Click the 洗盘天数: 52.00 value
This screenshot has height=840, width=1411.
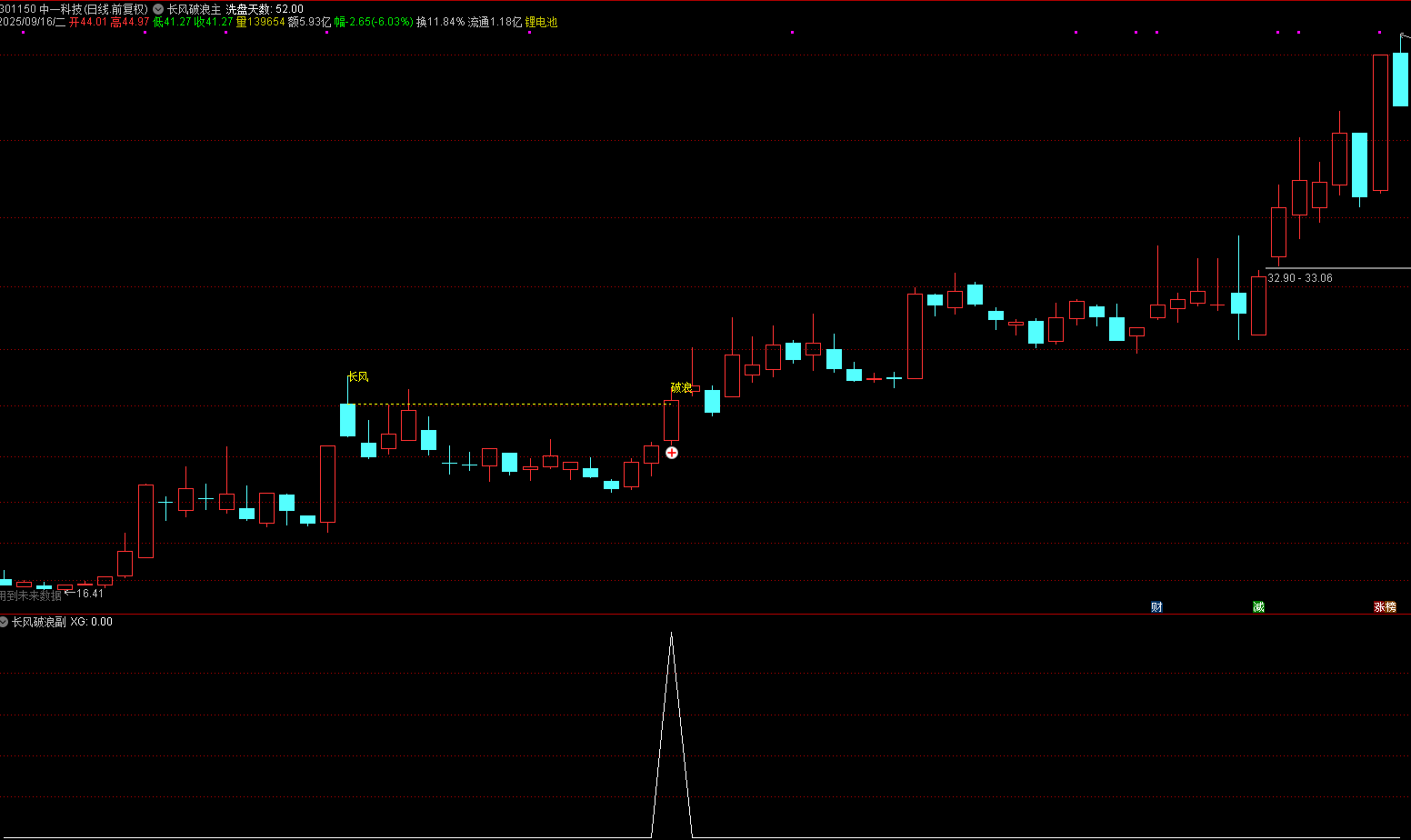coord(265,9)
